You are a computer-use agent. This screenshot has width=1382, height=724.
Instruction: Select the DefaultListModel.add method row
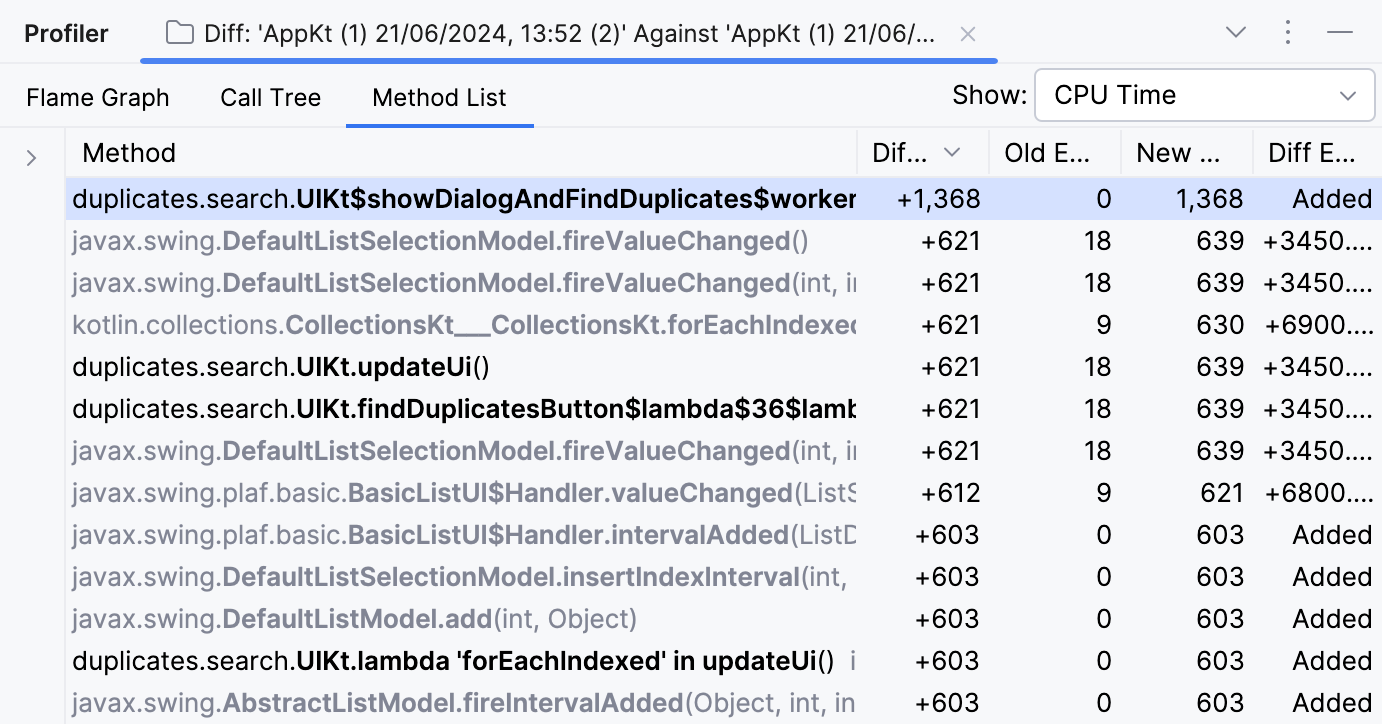[300, 618]
